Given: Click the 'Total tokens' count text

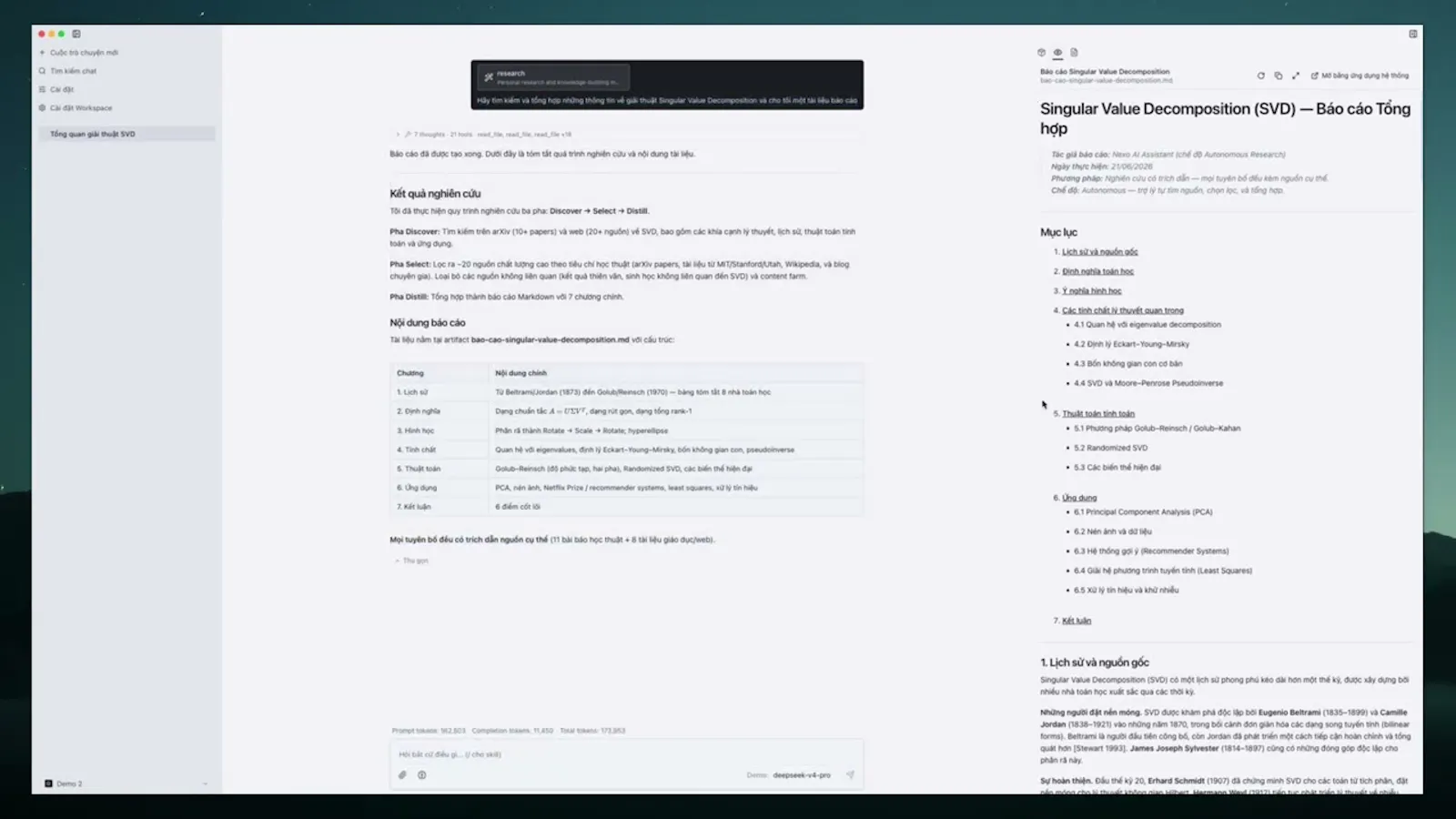Looking at the screenshot, I should click(x=592, y=731).
